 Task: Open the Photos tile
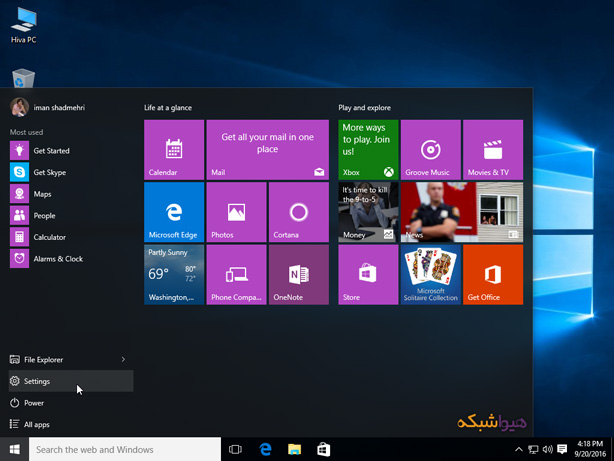236,212
